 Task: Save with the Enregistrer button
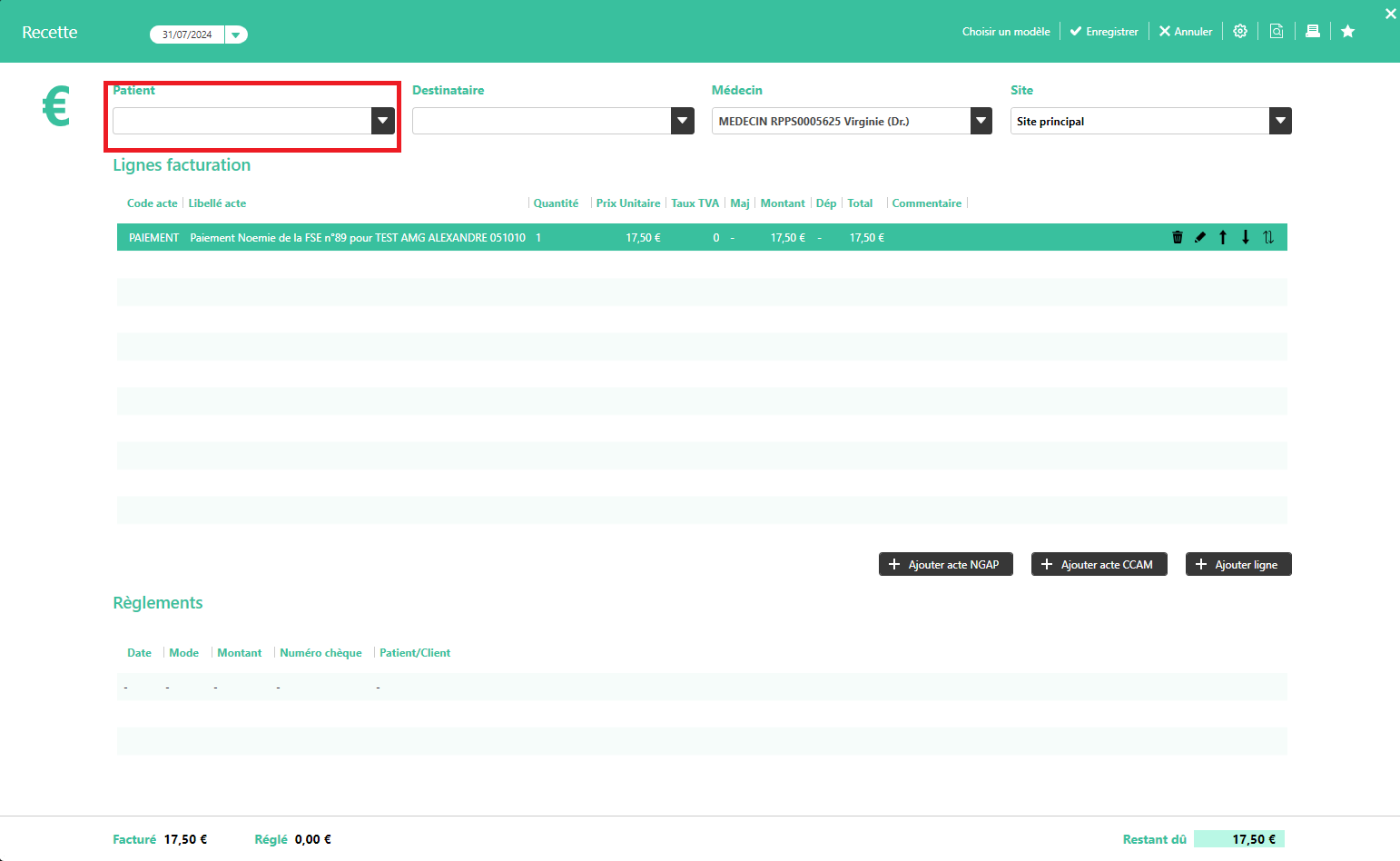tap(1104, 32)
